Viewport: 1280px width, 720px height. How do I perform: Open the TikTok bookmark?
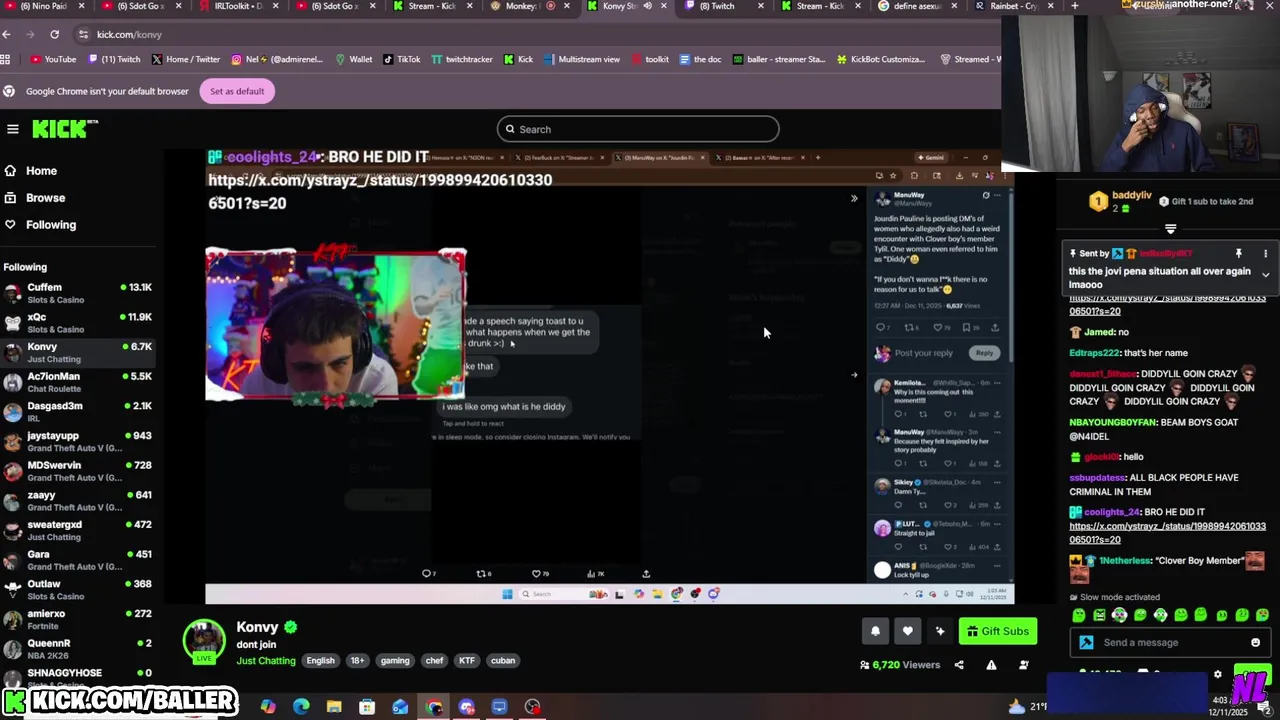click(x=401, y=59)
